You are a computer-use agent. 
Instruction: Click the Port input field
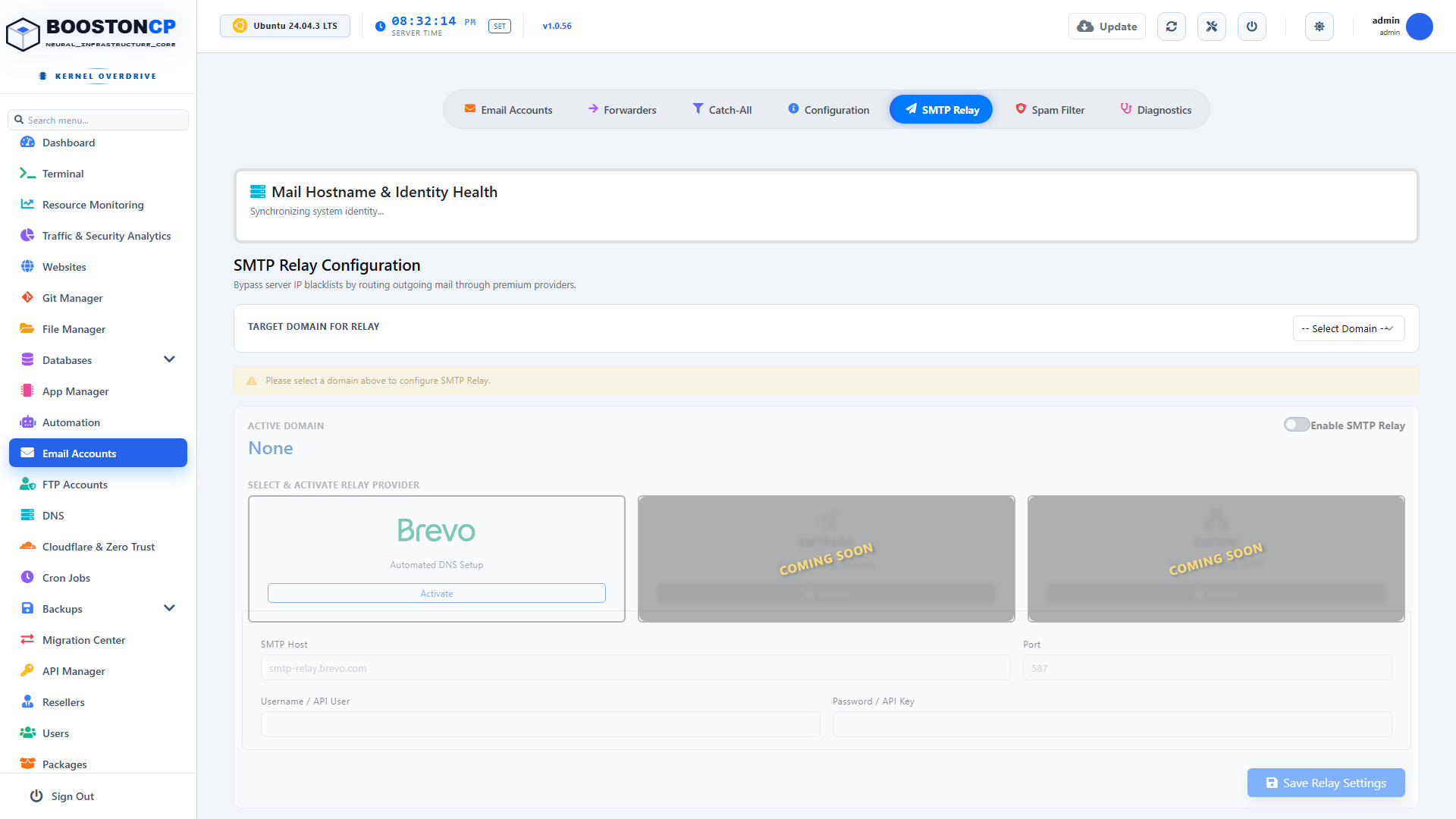[1207, 668]
